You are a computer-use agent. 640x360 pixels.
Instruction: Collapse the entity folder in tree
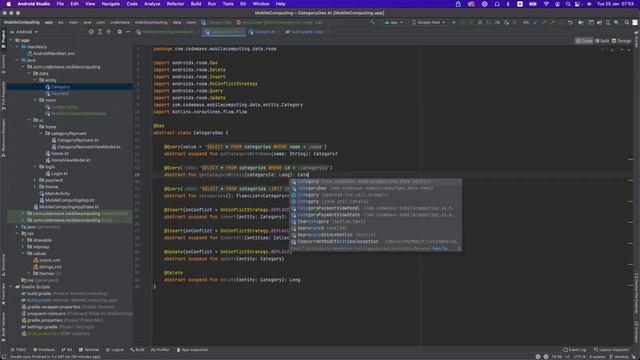click(x=35, y=80)
